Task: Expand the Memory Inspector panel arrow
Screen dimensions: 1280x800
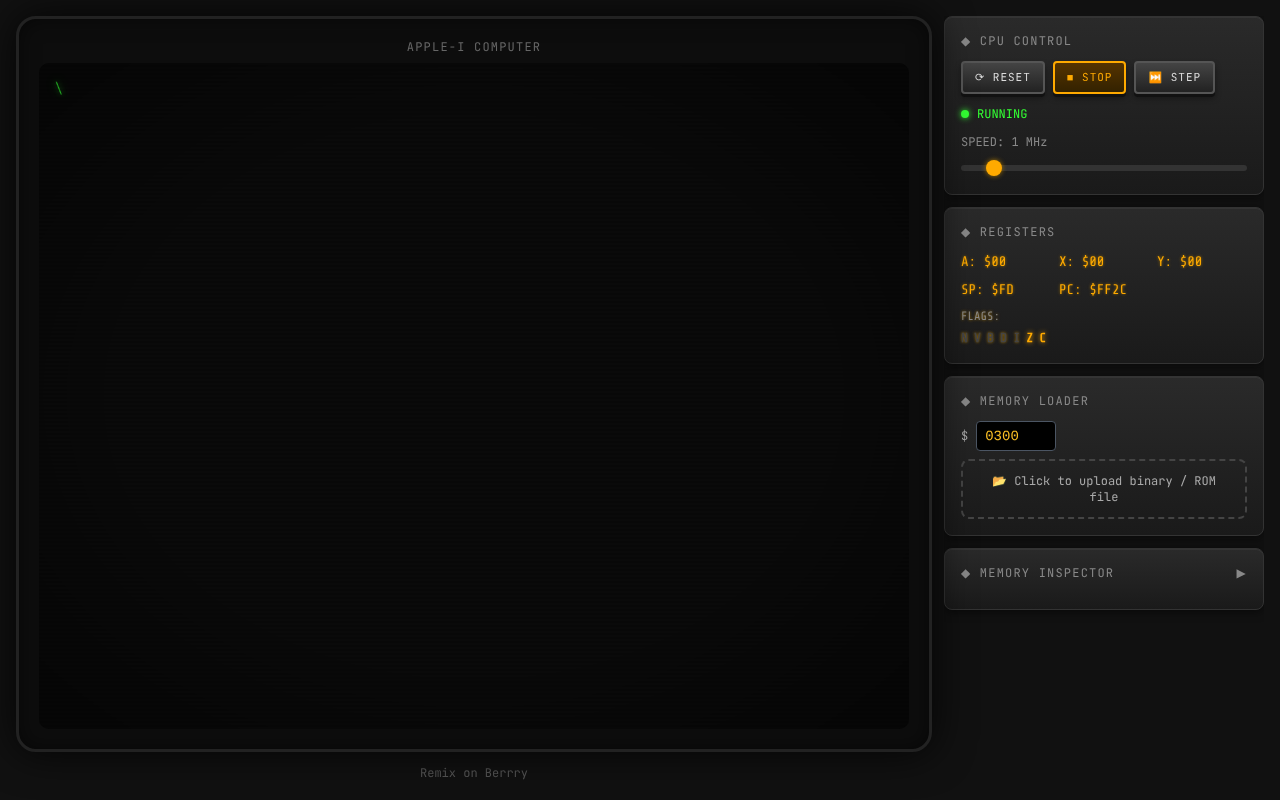Action: pos(1241,573)
